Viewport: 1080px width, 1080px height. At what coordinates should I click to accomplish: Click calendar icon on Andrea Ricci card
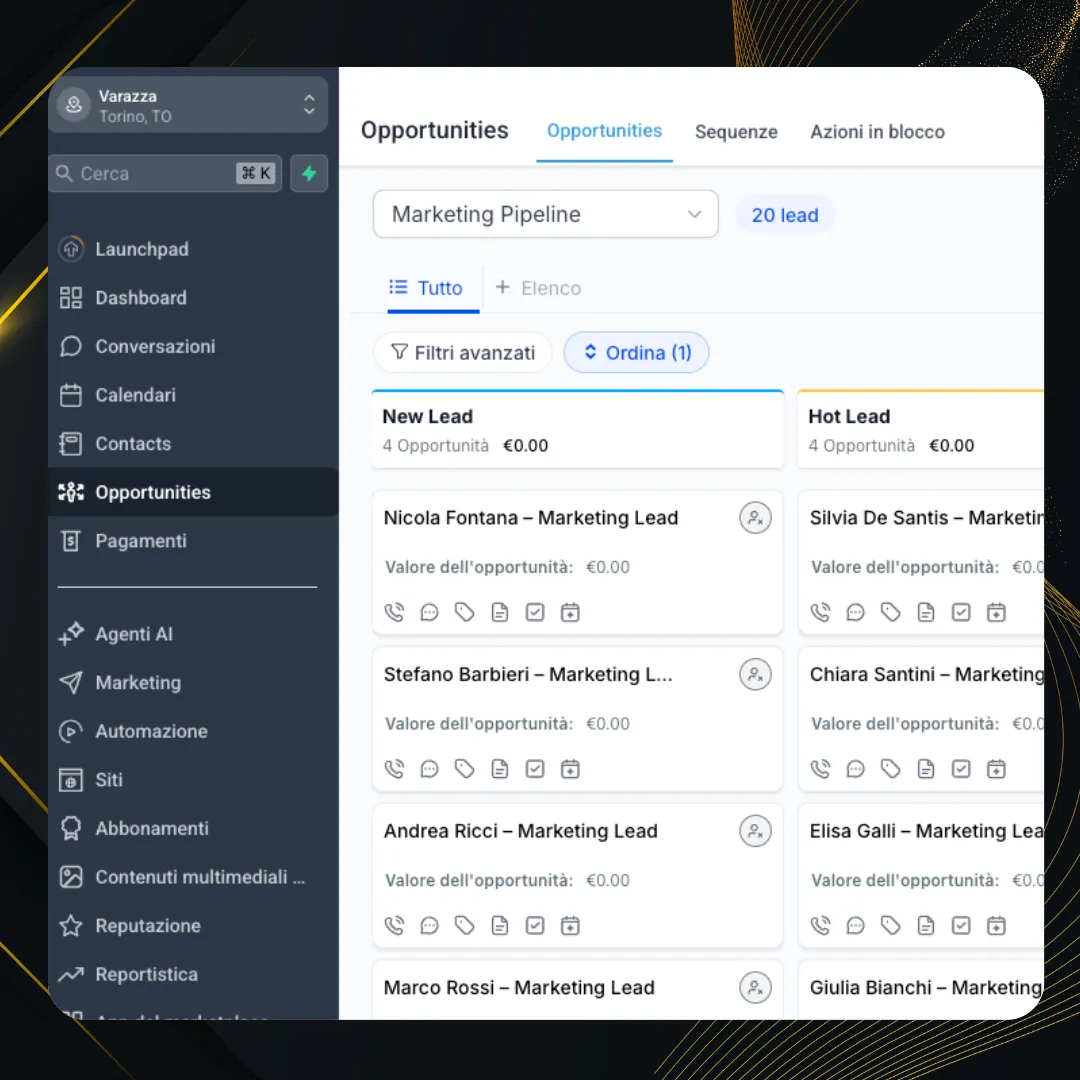click(x=570, y=925)
